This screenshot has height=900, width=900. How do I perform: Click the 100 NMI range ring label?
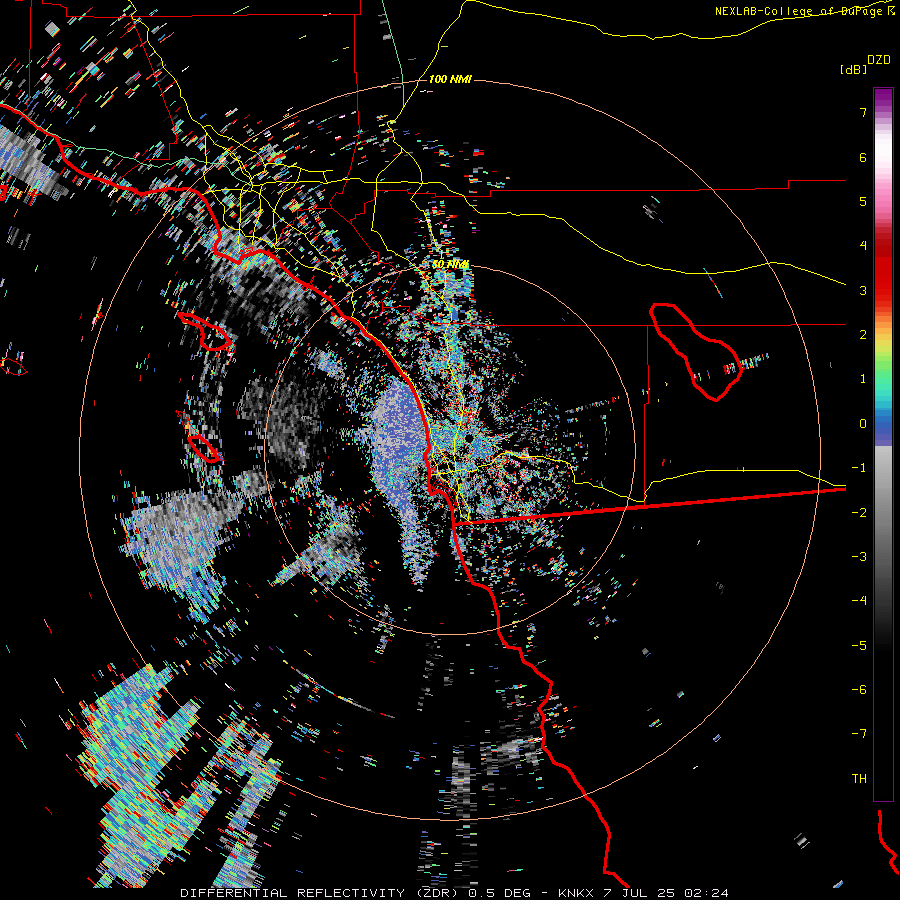450,79
